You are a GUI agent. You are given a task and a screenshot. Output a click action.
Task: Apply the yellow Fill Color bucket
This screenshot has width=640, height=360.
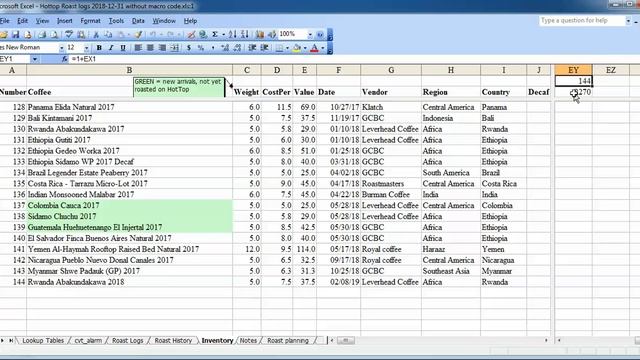[297, 48]
